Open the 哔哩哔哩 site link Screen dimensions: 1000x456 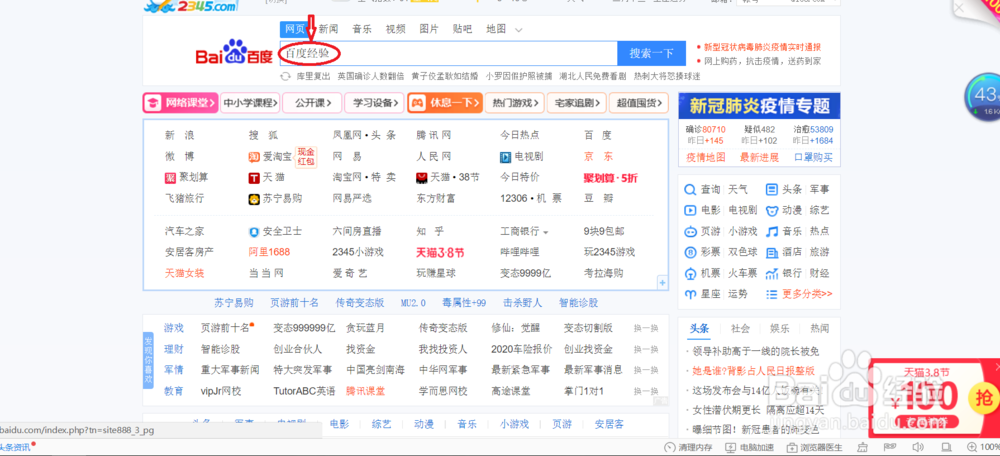520,253
